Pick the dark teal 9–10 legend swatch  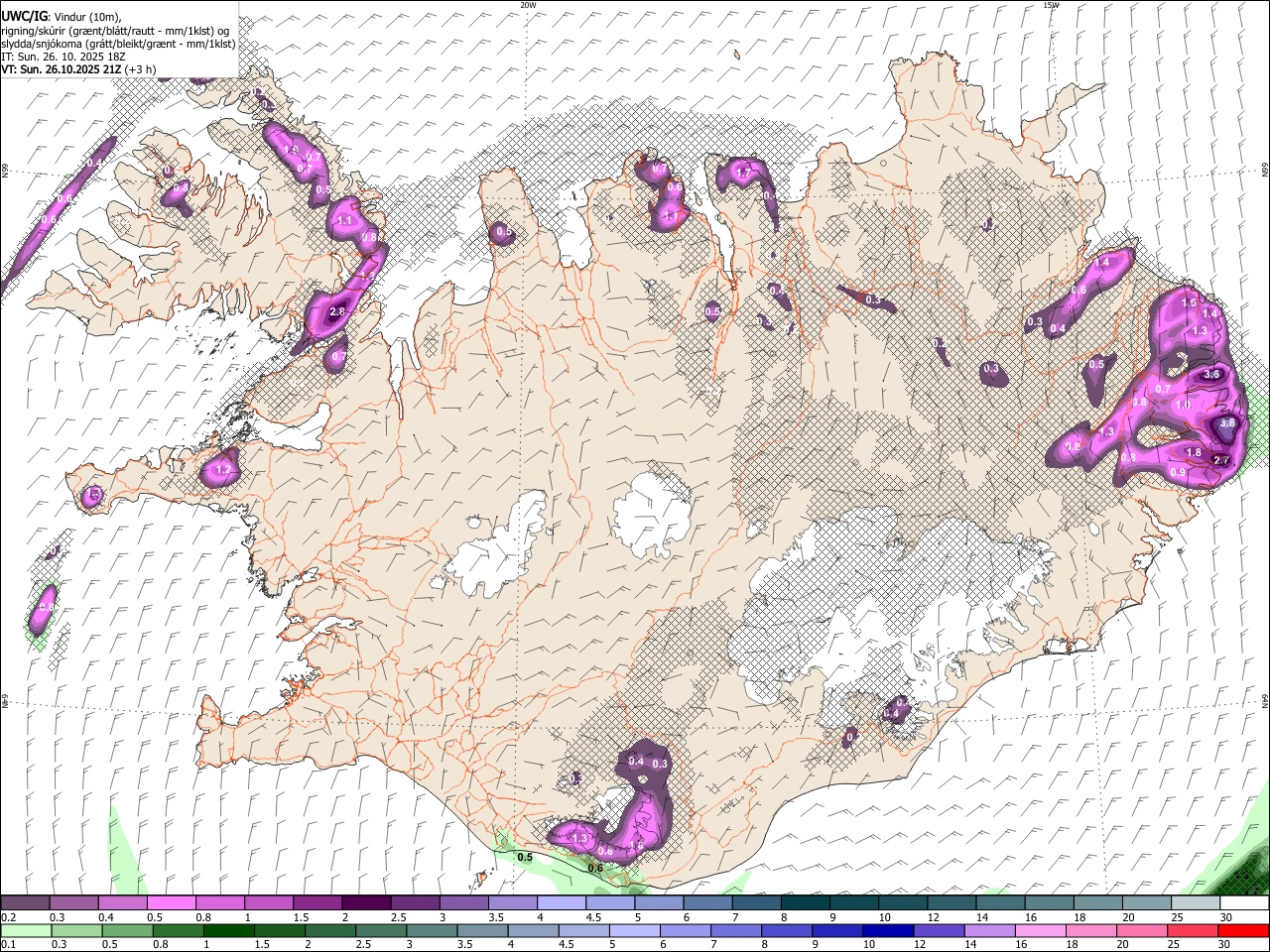point(855,903)
